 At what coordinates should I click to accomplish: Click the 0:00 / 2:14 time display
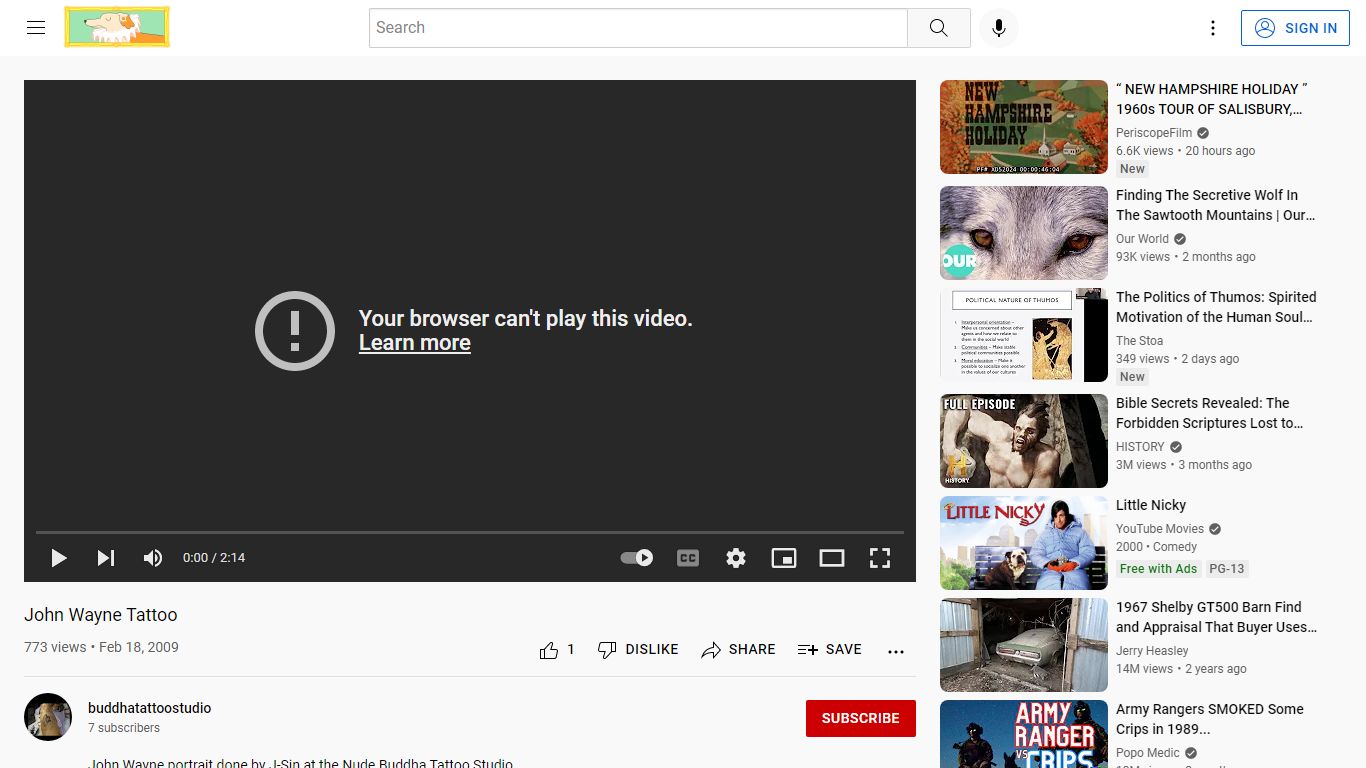(214, 558)
